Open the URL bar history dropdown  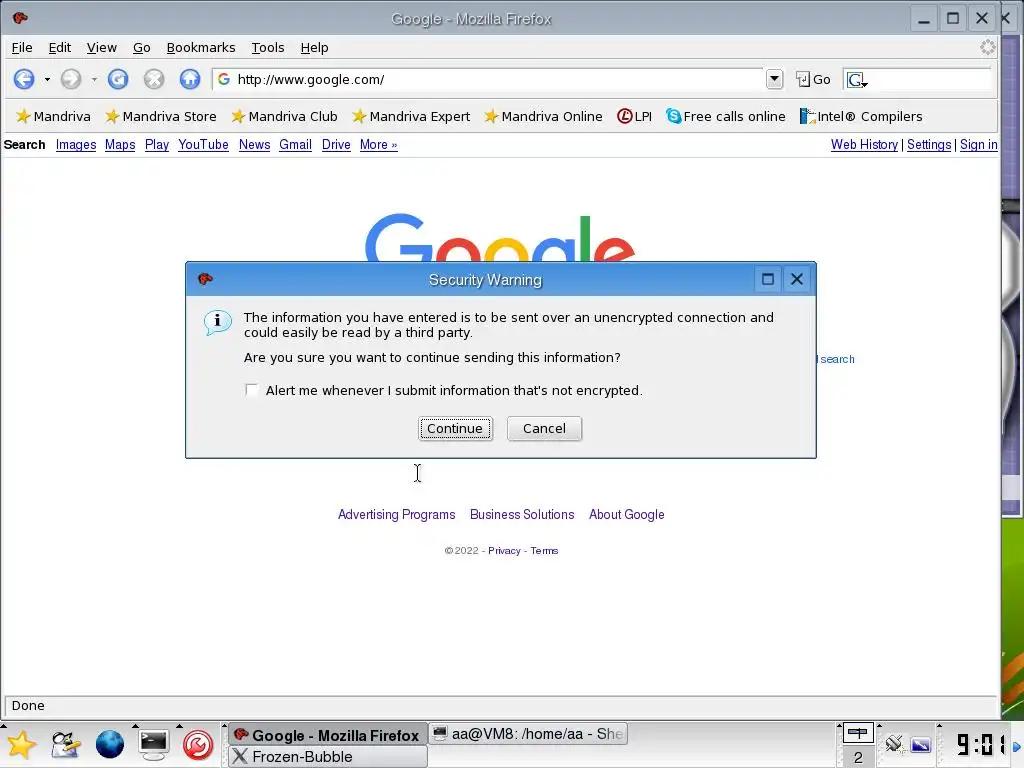[774, 80]
